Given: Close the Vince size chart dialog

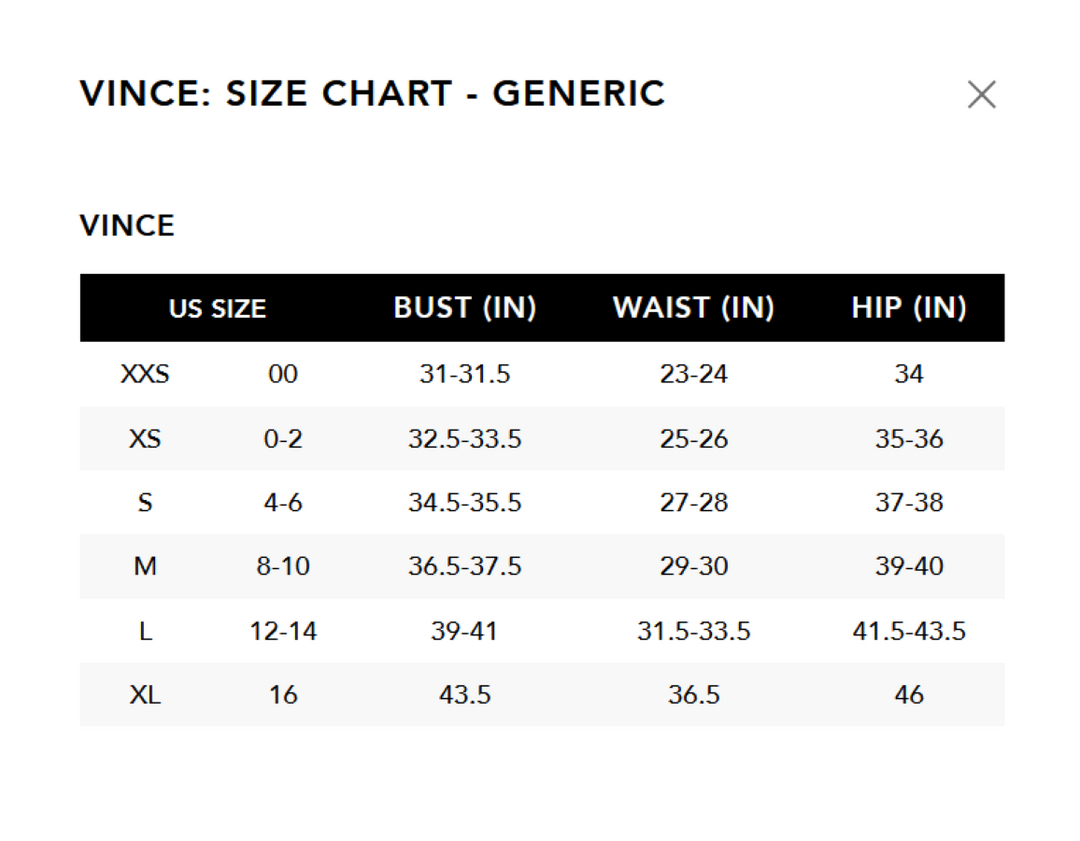Looking at the screenshot, I should 981,95.
